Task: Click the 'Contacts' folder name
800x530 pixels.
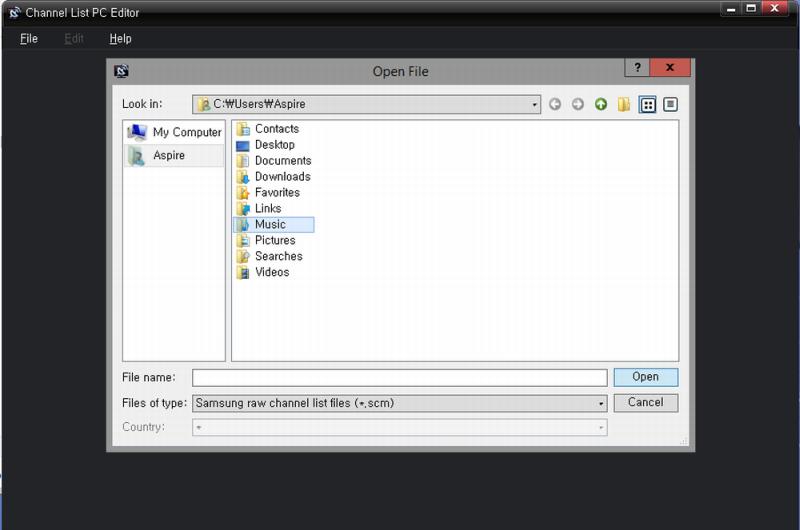Action: (277, 129)
